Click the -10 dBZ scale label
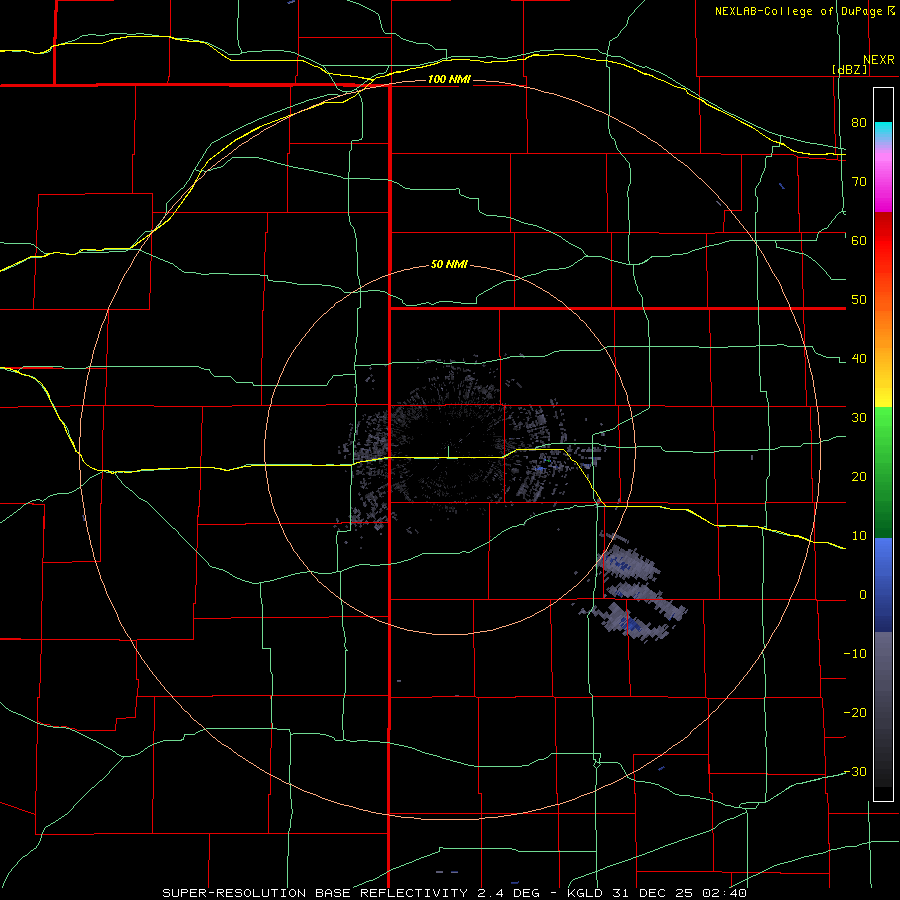The width and height of the screenshot is (900, 900). point(855,654)
